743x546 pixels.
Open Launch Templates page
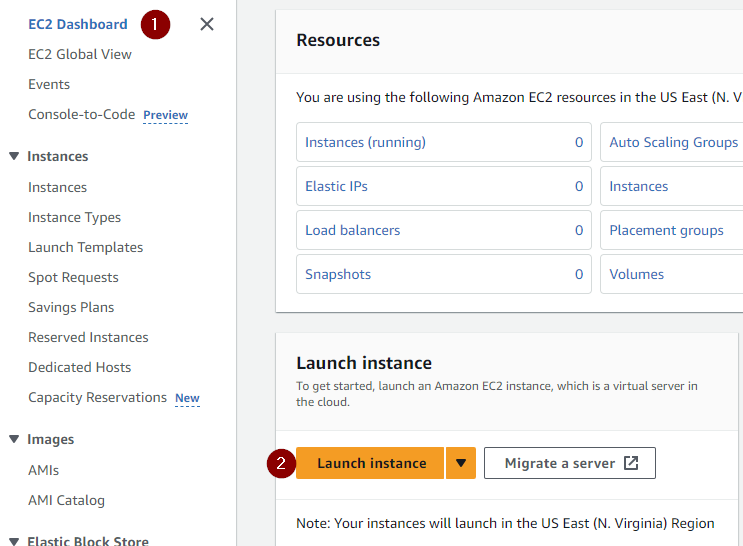tap(85, 247)
